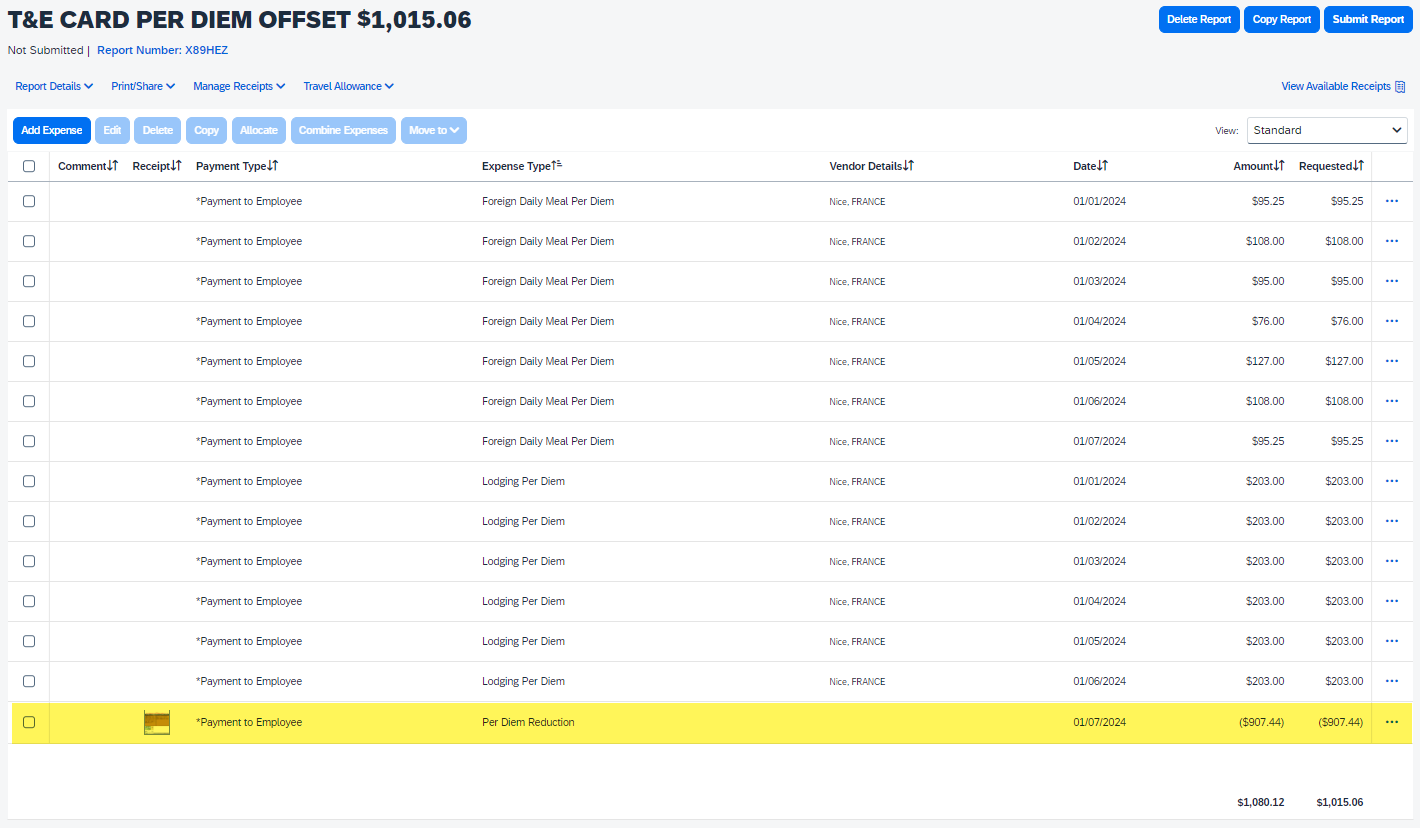The height and width of the screenshot is (828, 1420).
Task: Toggle the select-all checkbox in the header
Action: (x=29, y=166)
